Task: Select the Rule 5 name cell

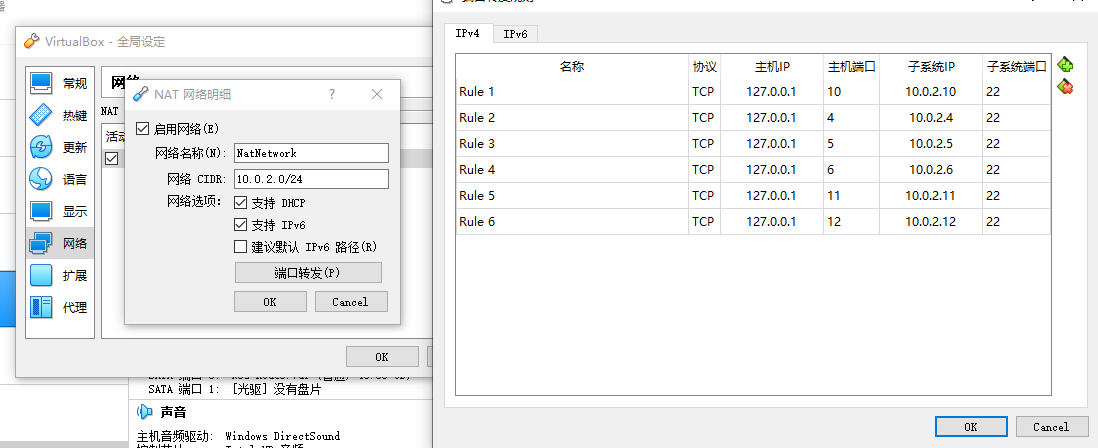Action: pyautogui.click(x=572, y=196)
